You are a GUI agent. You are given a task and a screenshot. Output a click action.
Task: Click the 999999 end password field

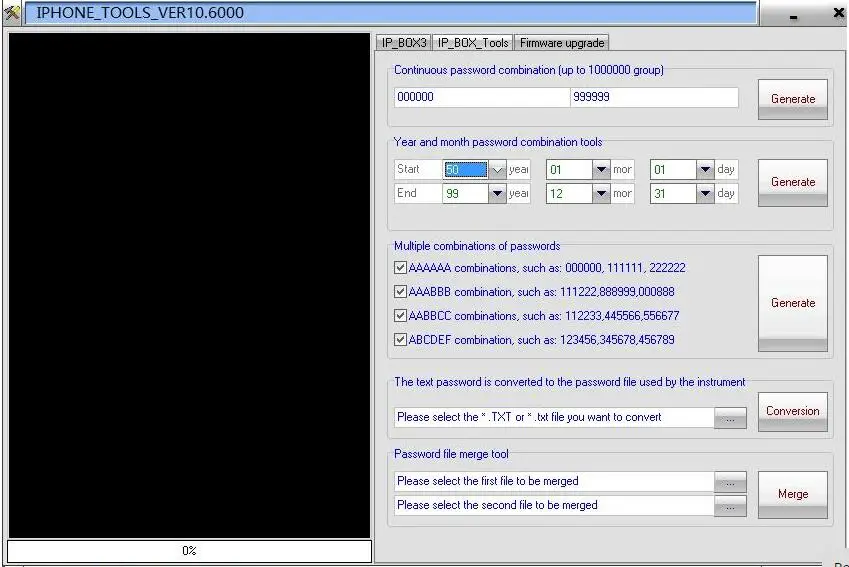click(x=654, y=97)
